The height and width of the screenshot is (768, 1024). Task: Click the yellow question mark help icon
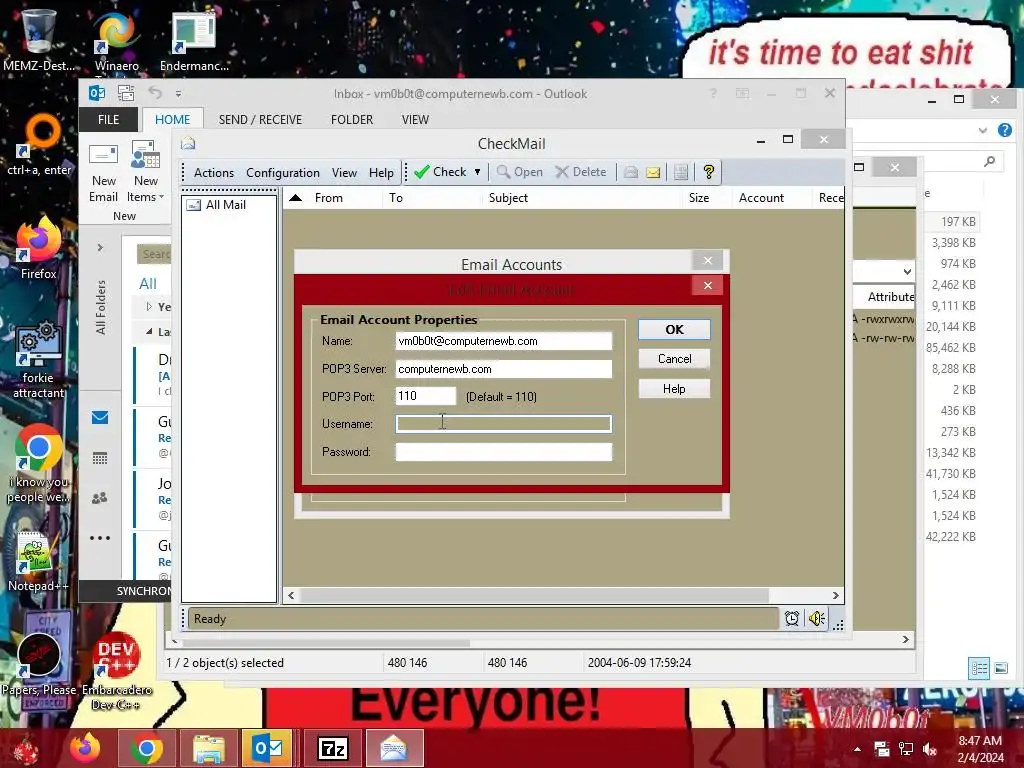coord(709,172)
